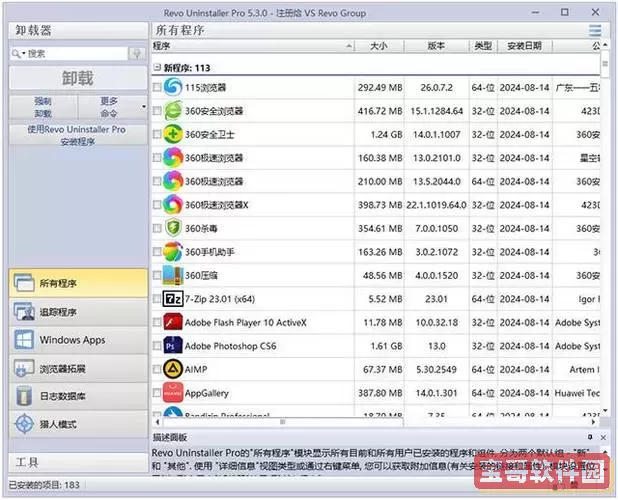Sort by the 大小 column header
618x500 pixels.
pos(379,46)
